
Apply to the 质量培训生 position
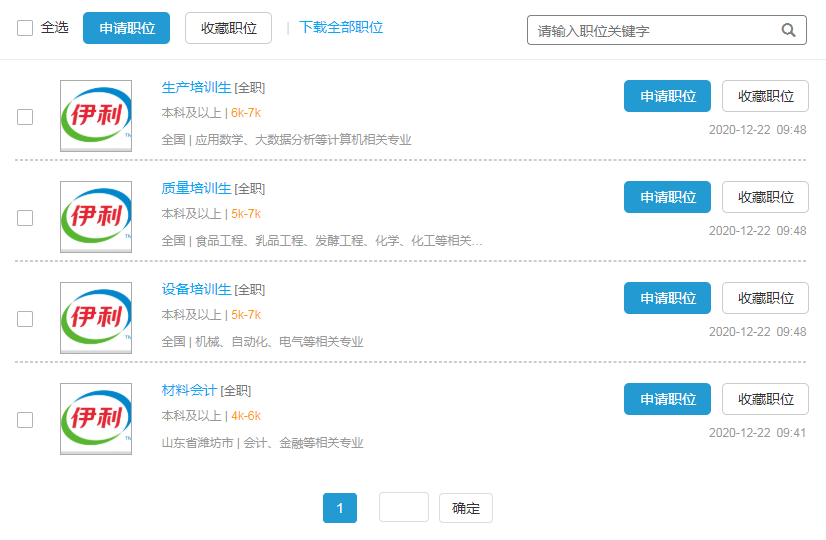click(667, 197)
